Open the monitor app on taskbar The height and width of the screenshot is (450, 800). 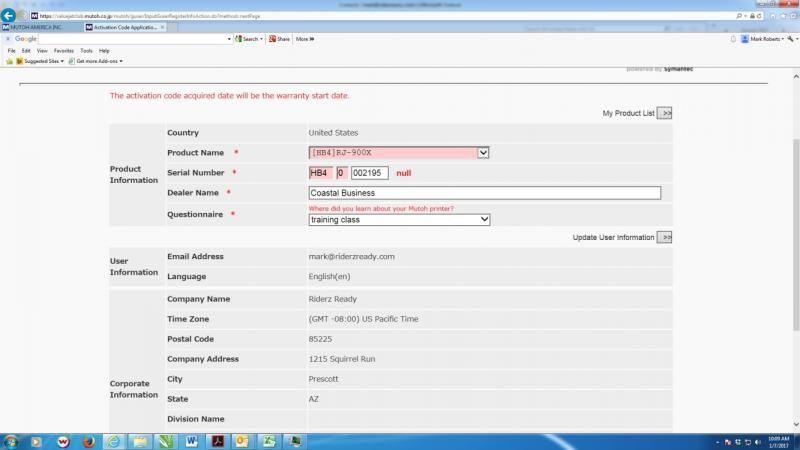(x=295, y=441)
